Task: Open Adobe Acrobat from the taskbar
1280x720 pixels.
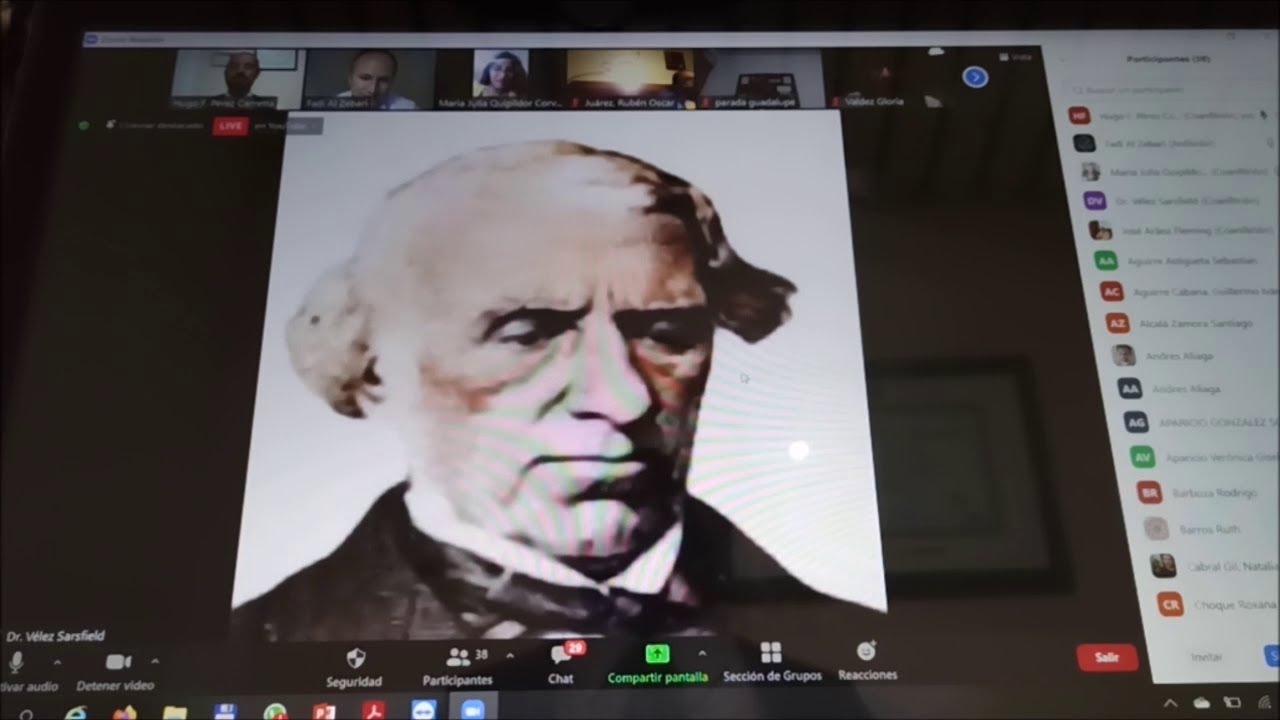Action: (x=374, y=711)
